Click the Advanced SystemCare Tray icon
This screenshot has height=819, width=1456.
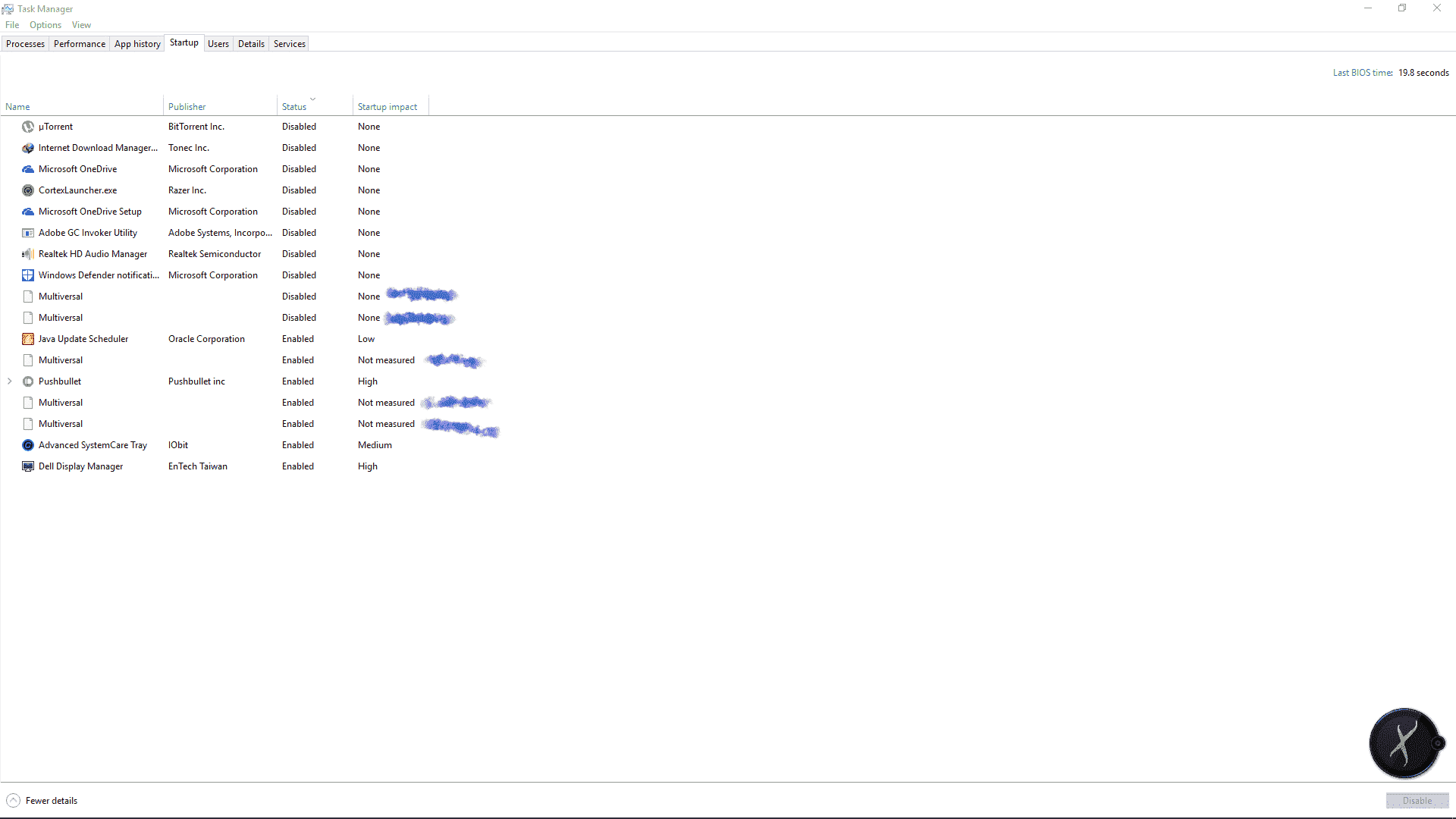pyautogui.click(x=28, y=445)
